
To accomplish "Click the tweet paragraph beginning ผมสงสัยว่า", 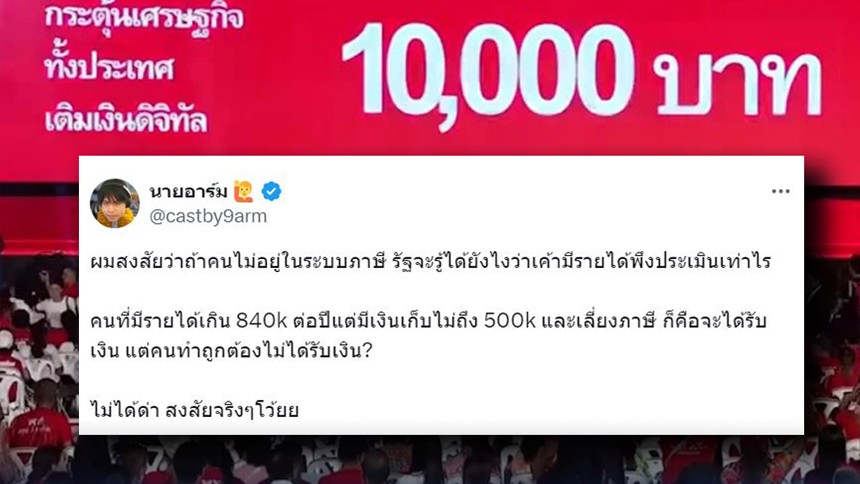I will 431,262.
